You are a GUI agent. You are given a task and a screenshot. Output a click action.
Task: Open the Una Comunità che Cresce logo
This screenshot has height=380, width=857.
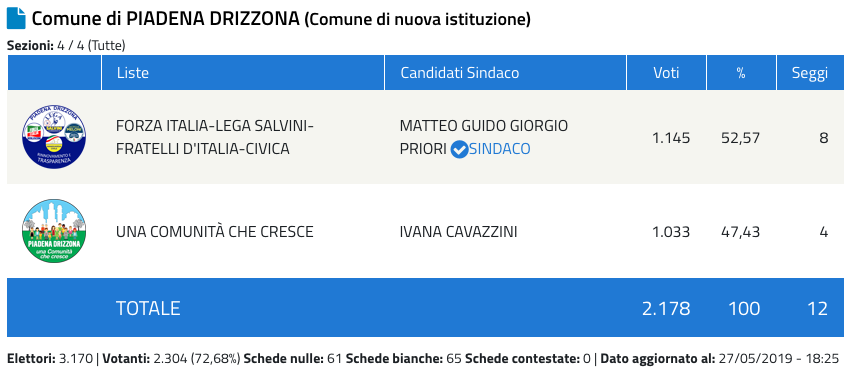[x=54, y=231]
